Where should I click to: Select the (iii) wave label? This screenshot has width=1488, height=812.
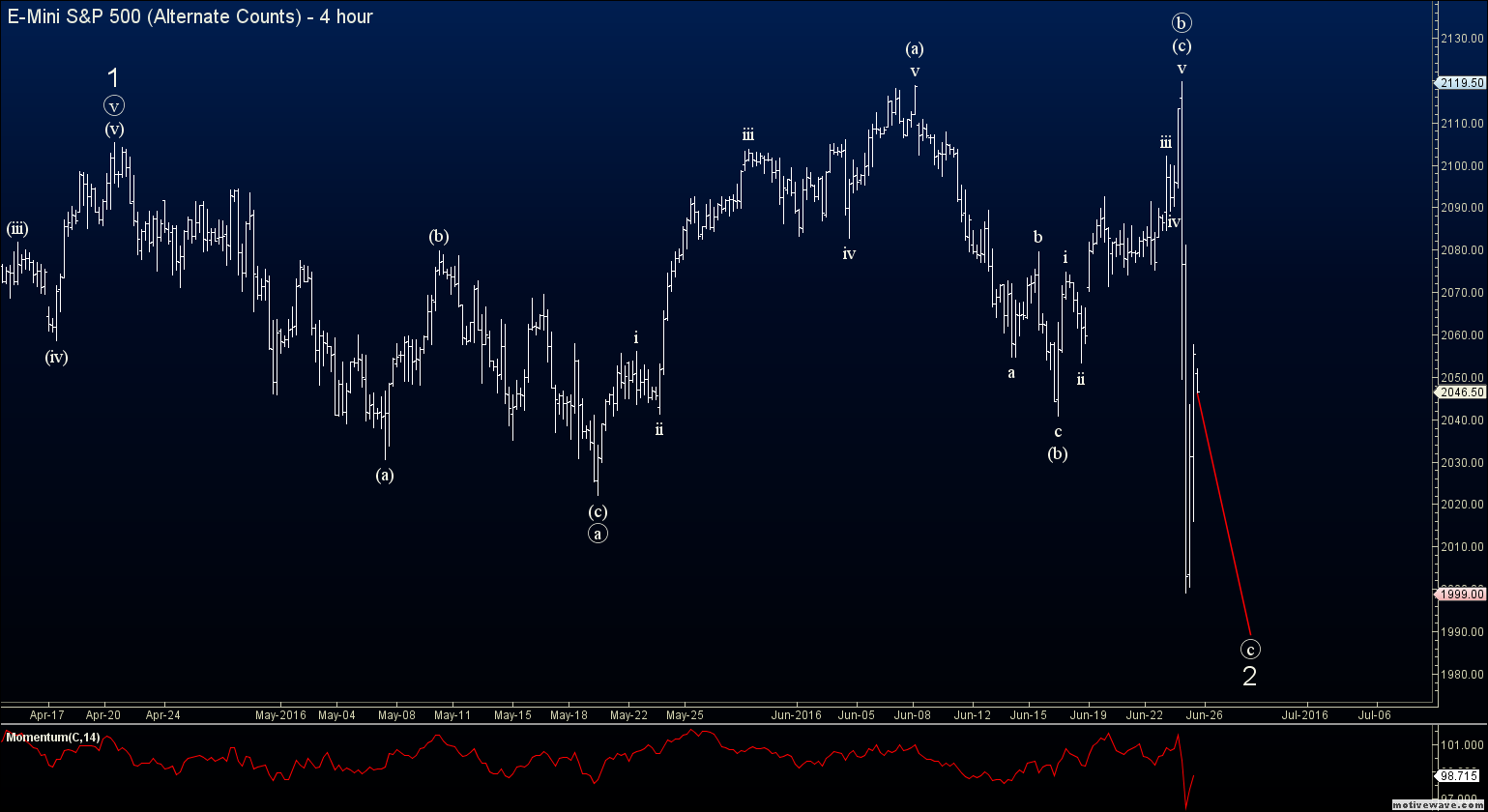(x=17, y=229)
